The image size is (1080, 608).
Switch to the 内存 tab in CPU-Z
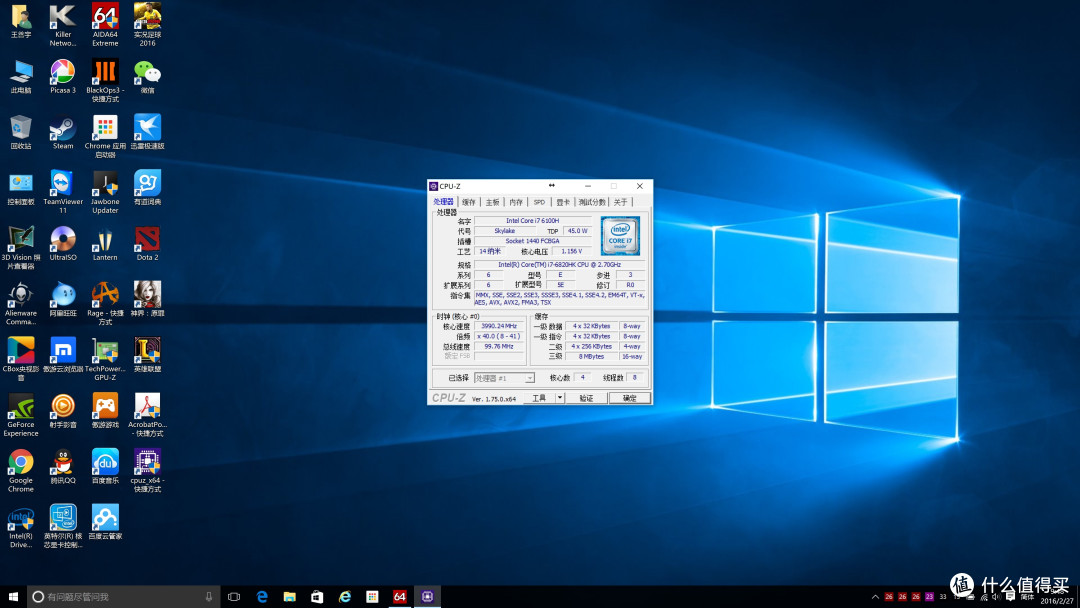(516, 202)
